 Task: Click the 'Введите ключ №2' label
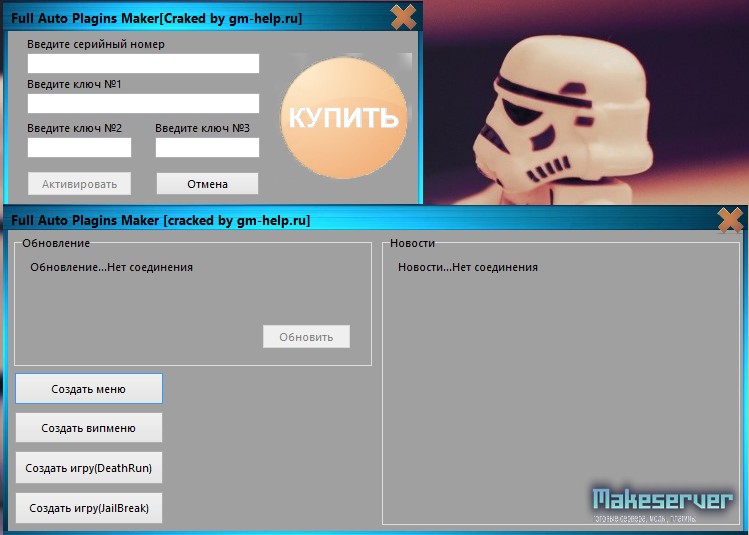pos(75,128)
